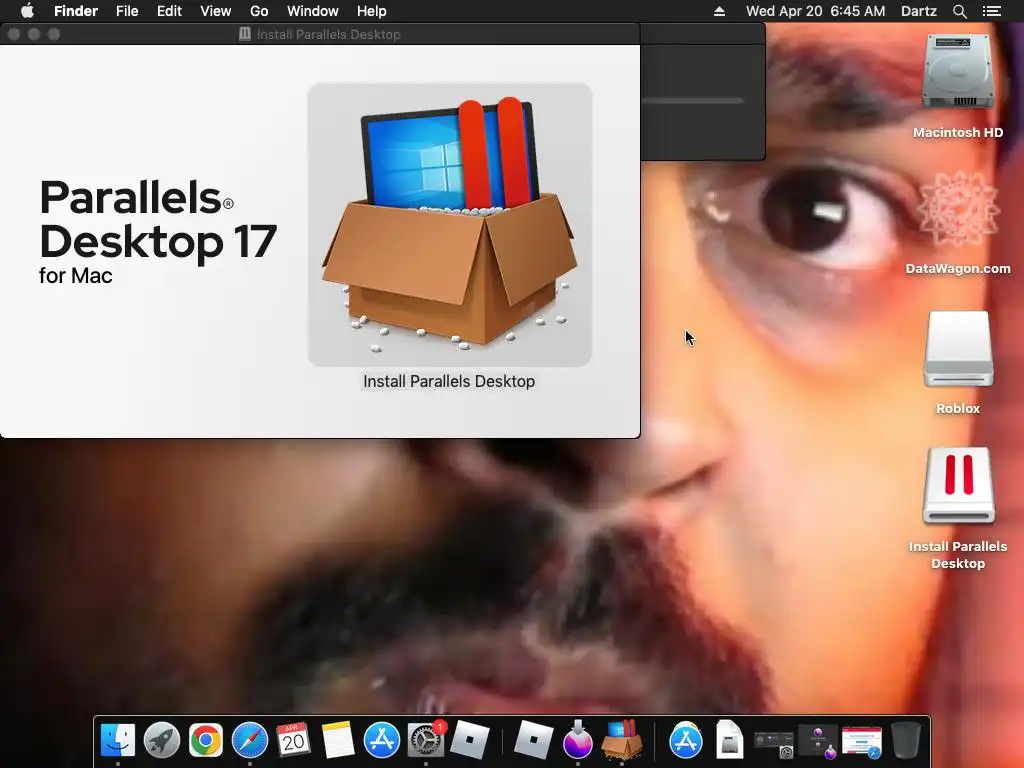Click the date and time in the menu bar

(x=816, y=11)
